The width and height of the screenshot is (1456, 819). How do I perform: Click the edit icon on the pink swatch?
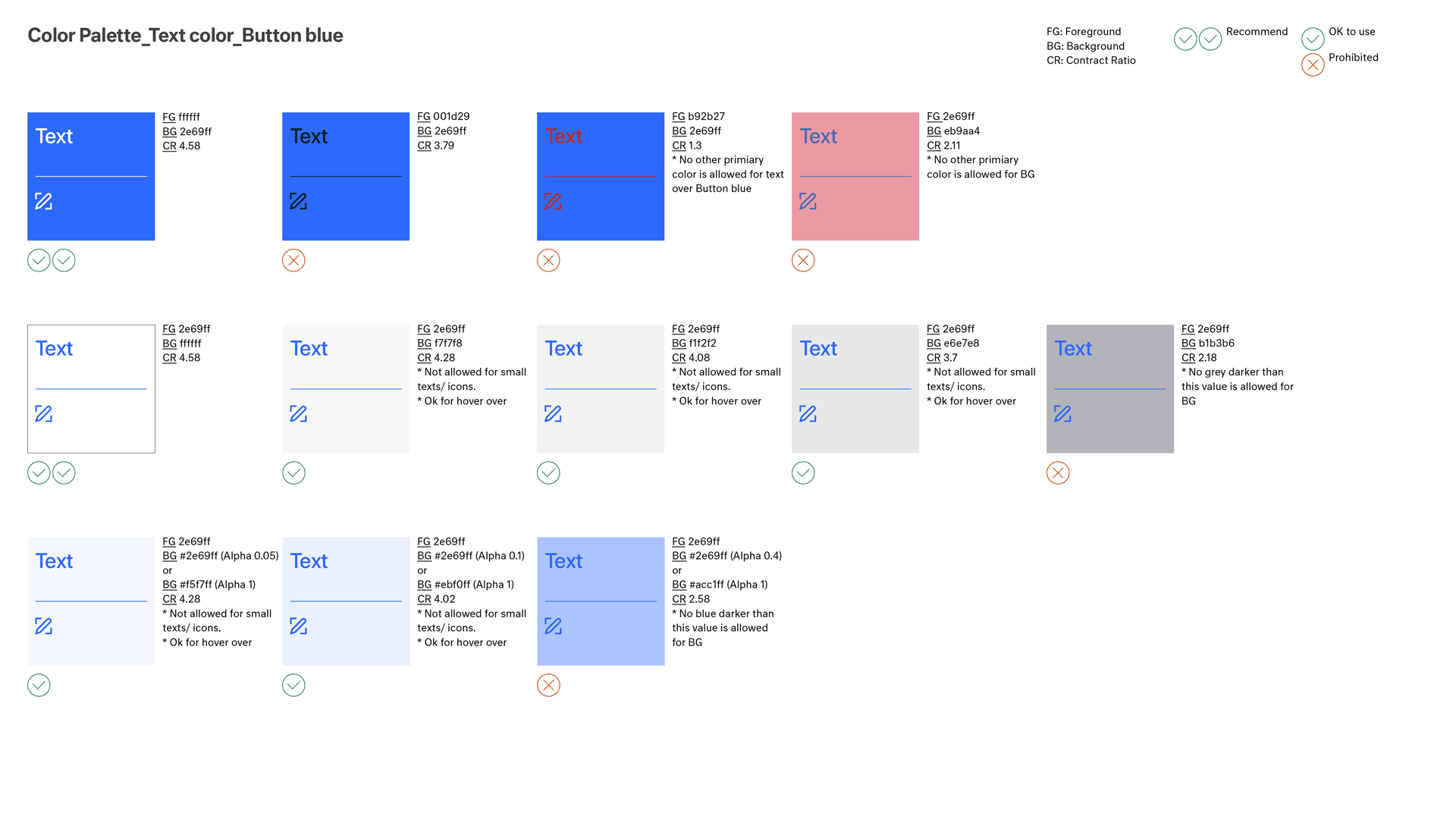point(808,201)
